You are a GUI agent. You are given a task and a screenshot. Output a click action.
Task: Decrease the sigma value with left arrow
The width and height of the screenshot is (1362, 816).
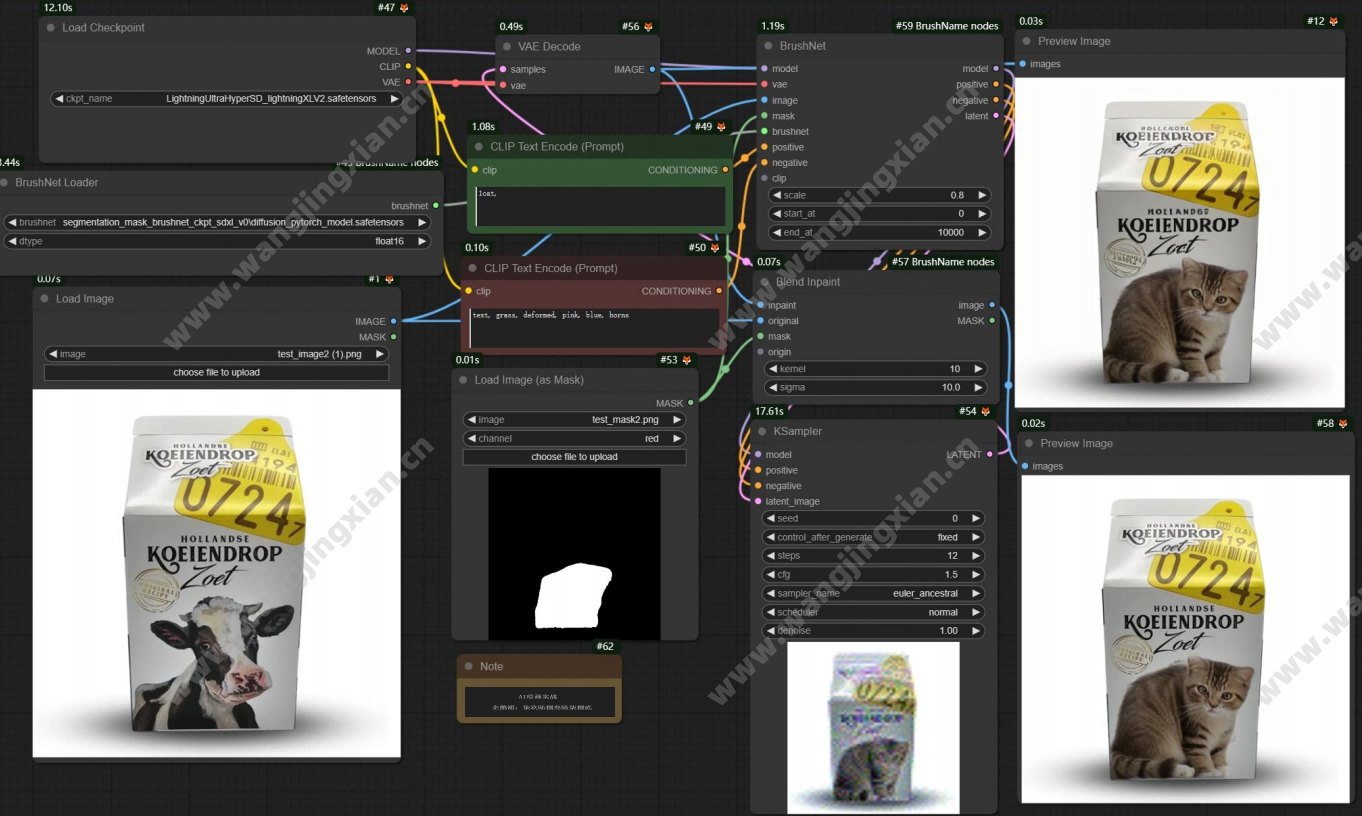773,387
